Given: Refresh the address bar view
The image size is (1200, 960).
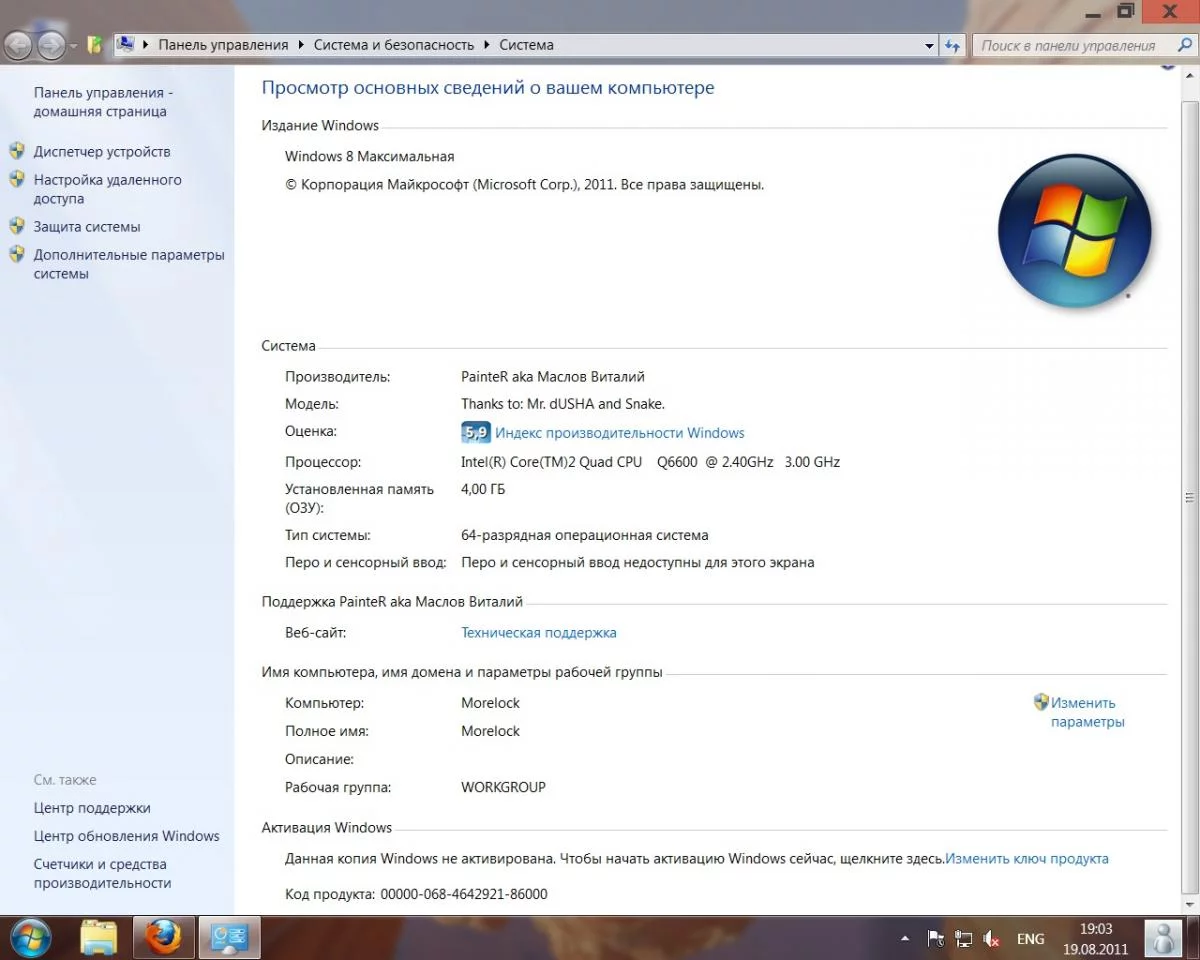Looking at the screenshot, I should tap(953, 46).
